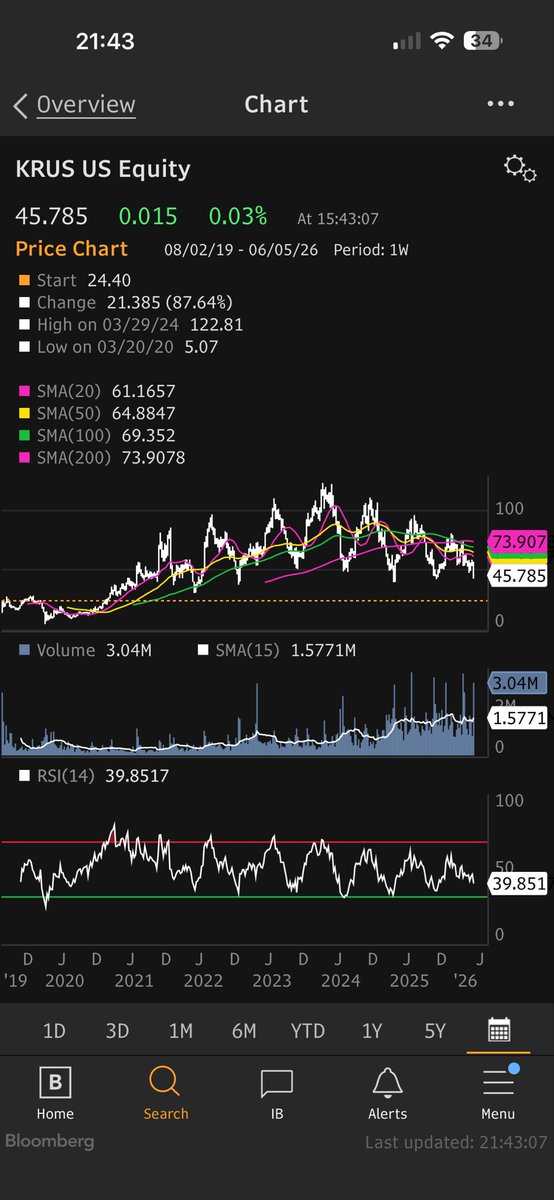554x1200 pixels.
Task: Tap the battery indicator in status bar
Action: pos(481,42)
